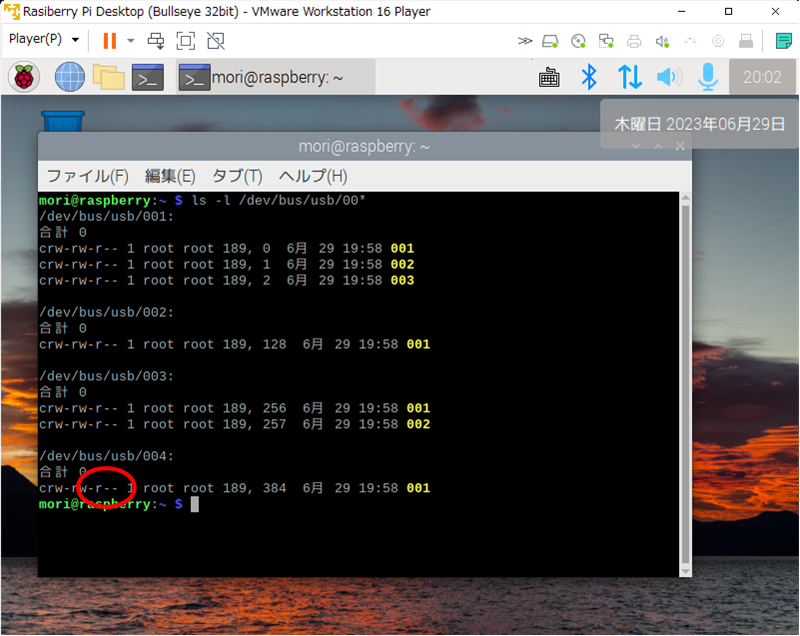Pause the virtual machine
The height and width of the screenshot is (636, 800).
click(x=110, y=41)
